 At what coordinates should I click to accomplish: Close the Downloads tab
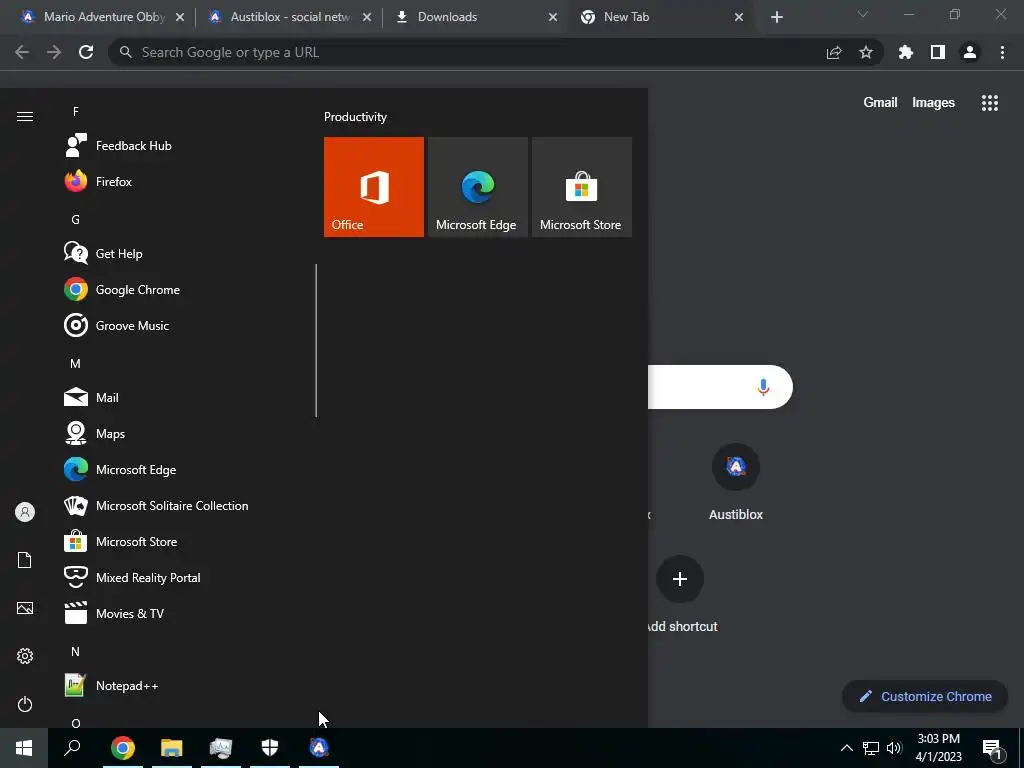pos(553,17)
